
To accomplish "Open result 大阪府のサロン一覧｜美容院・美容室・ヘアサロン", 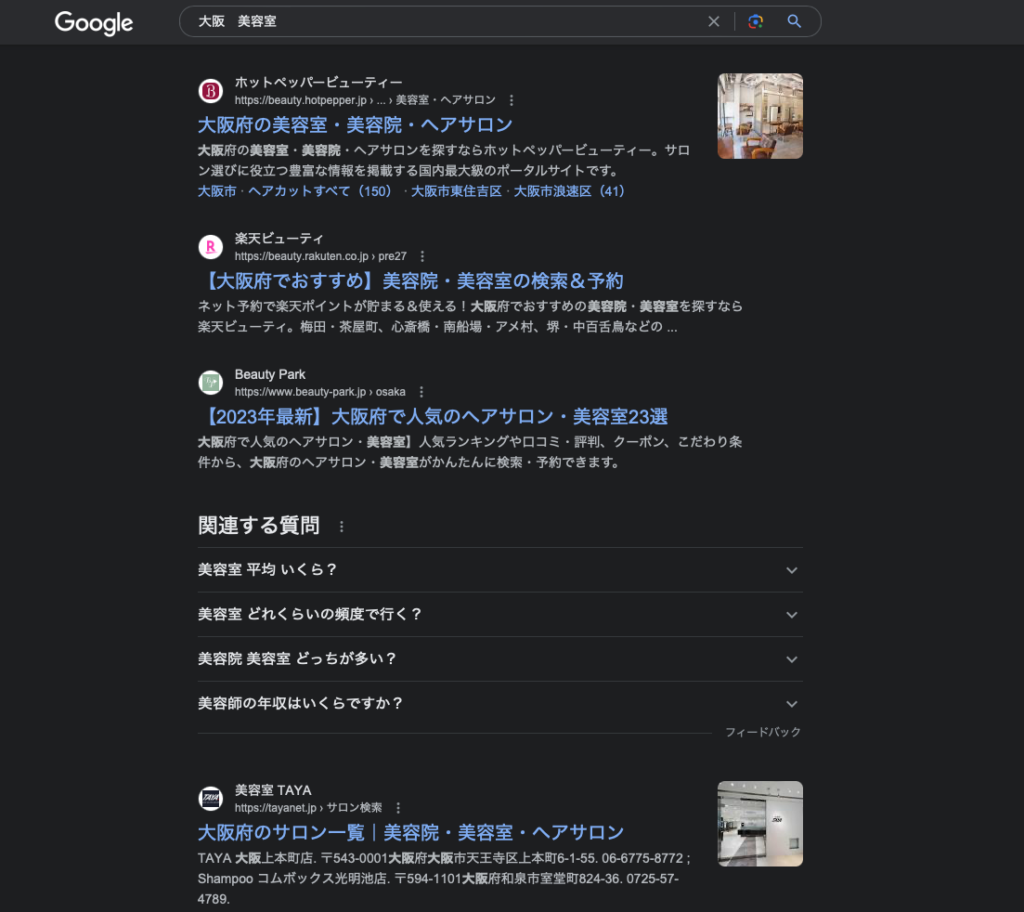I will coord(411,832).
